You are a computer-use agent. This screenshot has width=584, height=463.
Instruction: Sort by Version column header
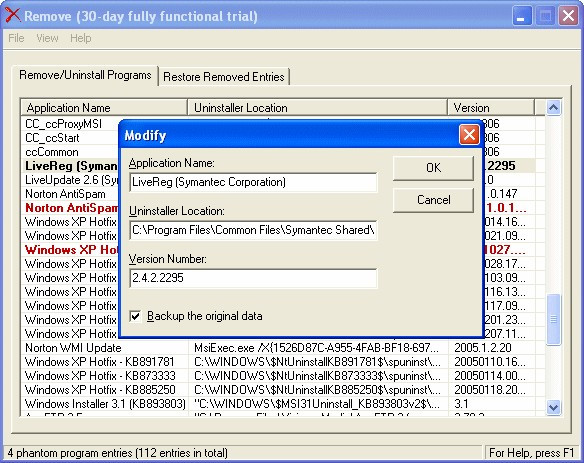491,108
